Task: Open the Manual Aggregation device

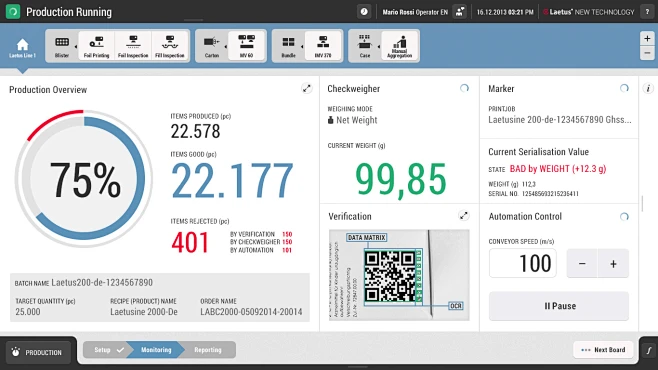Action: click(x=400, y=46)
